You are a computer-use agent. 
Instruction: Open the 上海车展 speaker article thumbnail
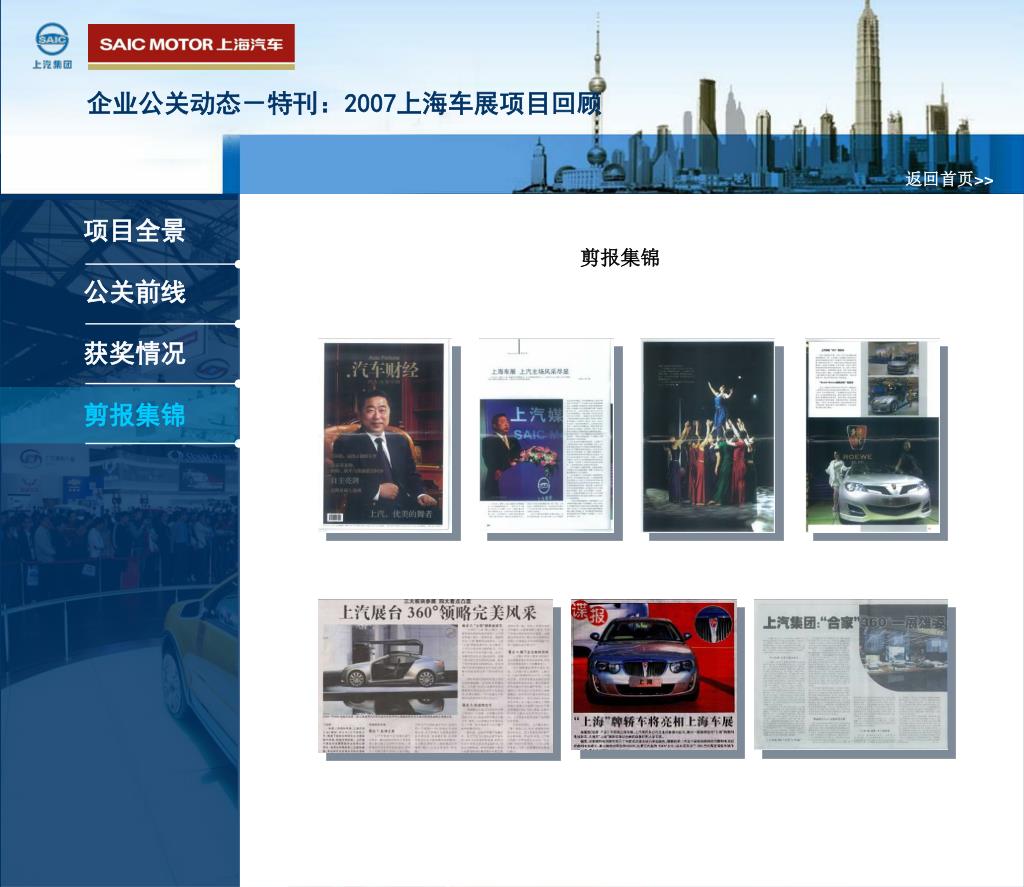(546, 435)
